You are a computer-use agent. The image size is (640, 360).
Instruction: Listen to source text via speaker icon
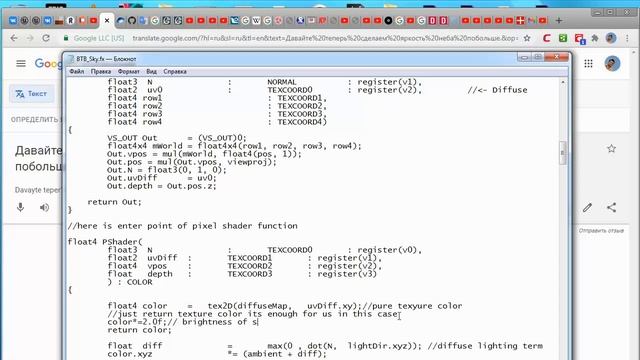(x=44, y=207)
